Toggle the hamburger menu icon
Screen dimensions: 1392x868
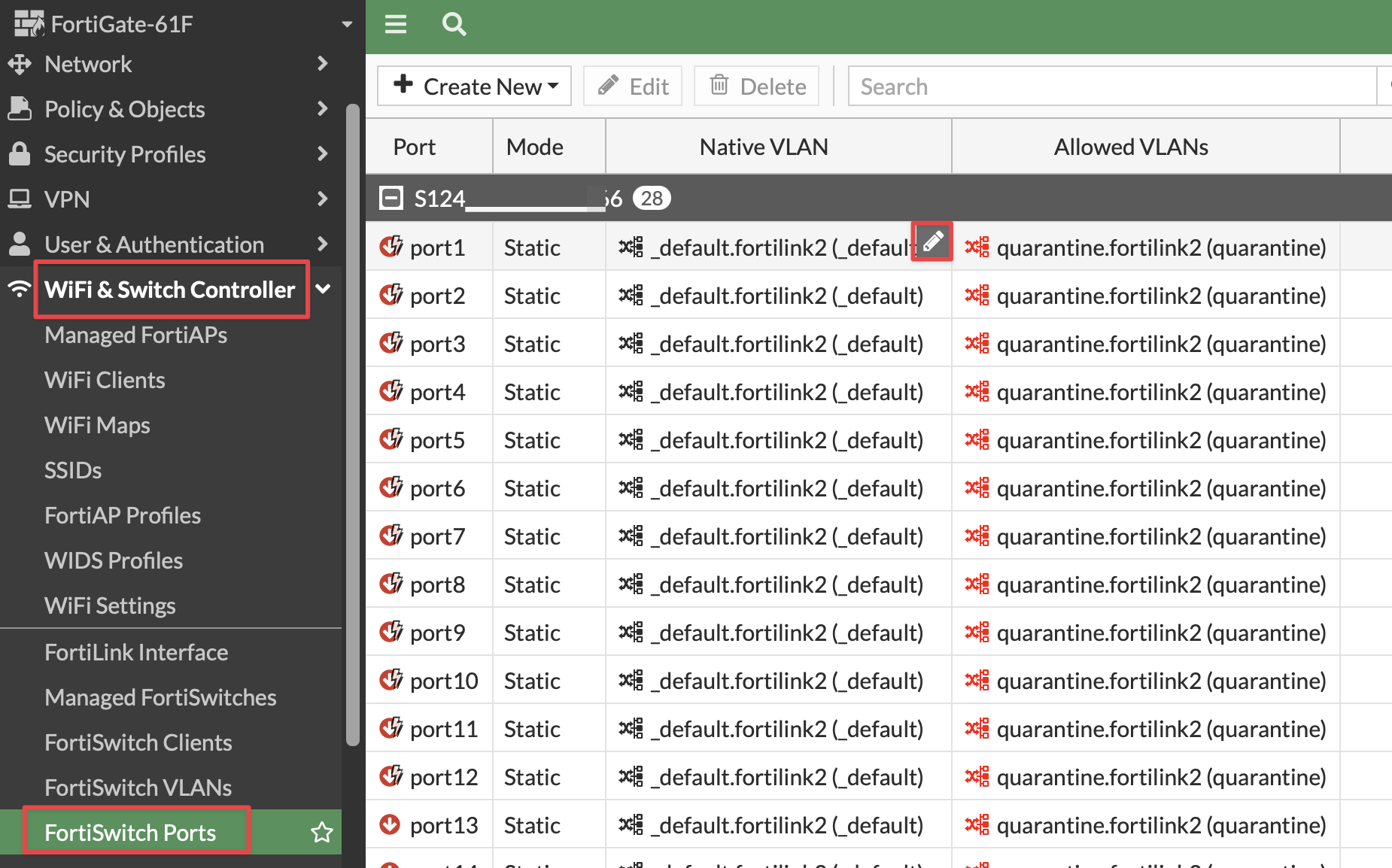[395, 25]
